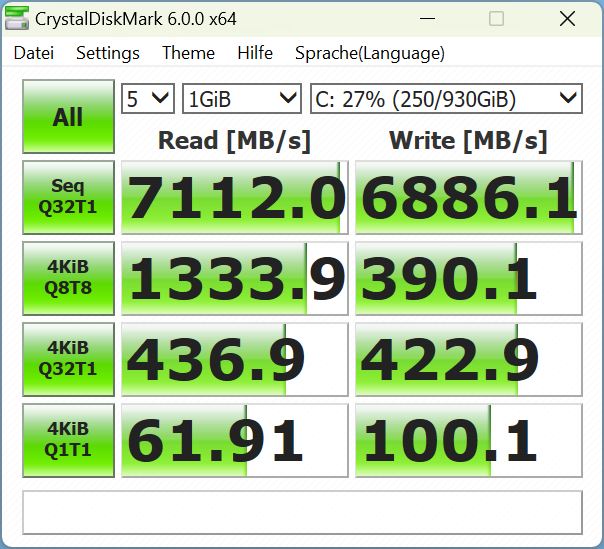Viewport: 604px width, 549px height.
Task: Open the Sprache(Language) menu
Action: [x=370, y=53]
